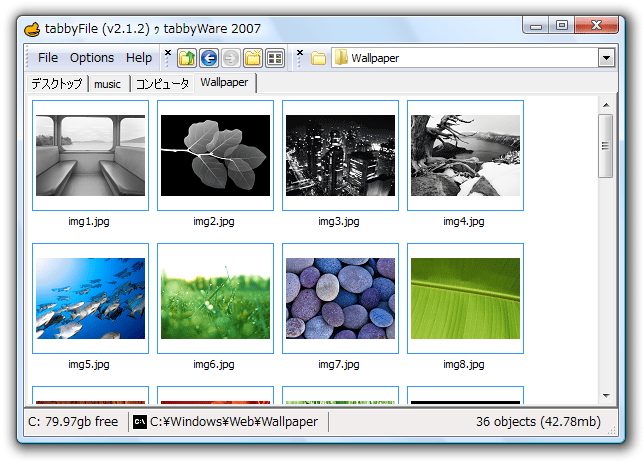Select the img1.jpg train window thumbnail
This screenshot has height=462, width=644.
[x=90, y=155]
